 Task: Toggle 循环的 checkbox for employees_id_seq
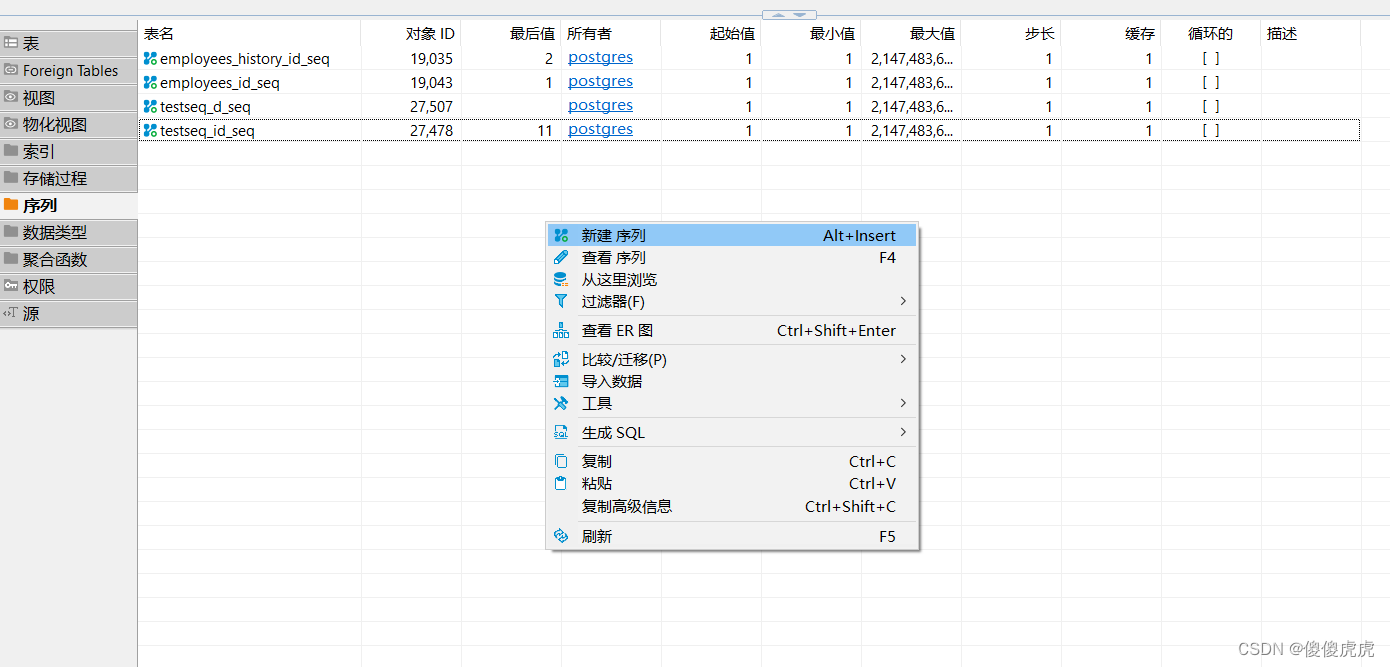coord(1211,82)
